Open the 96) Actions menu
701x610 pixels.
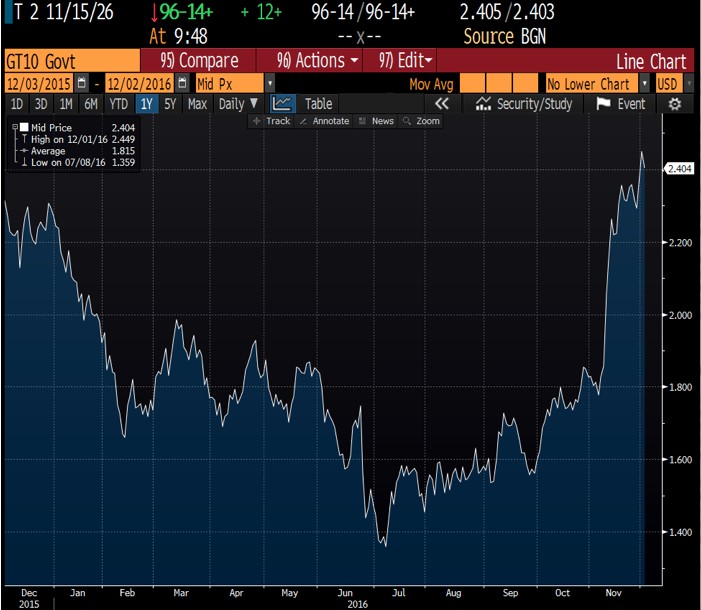point(317,61)
